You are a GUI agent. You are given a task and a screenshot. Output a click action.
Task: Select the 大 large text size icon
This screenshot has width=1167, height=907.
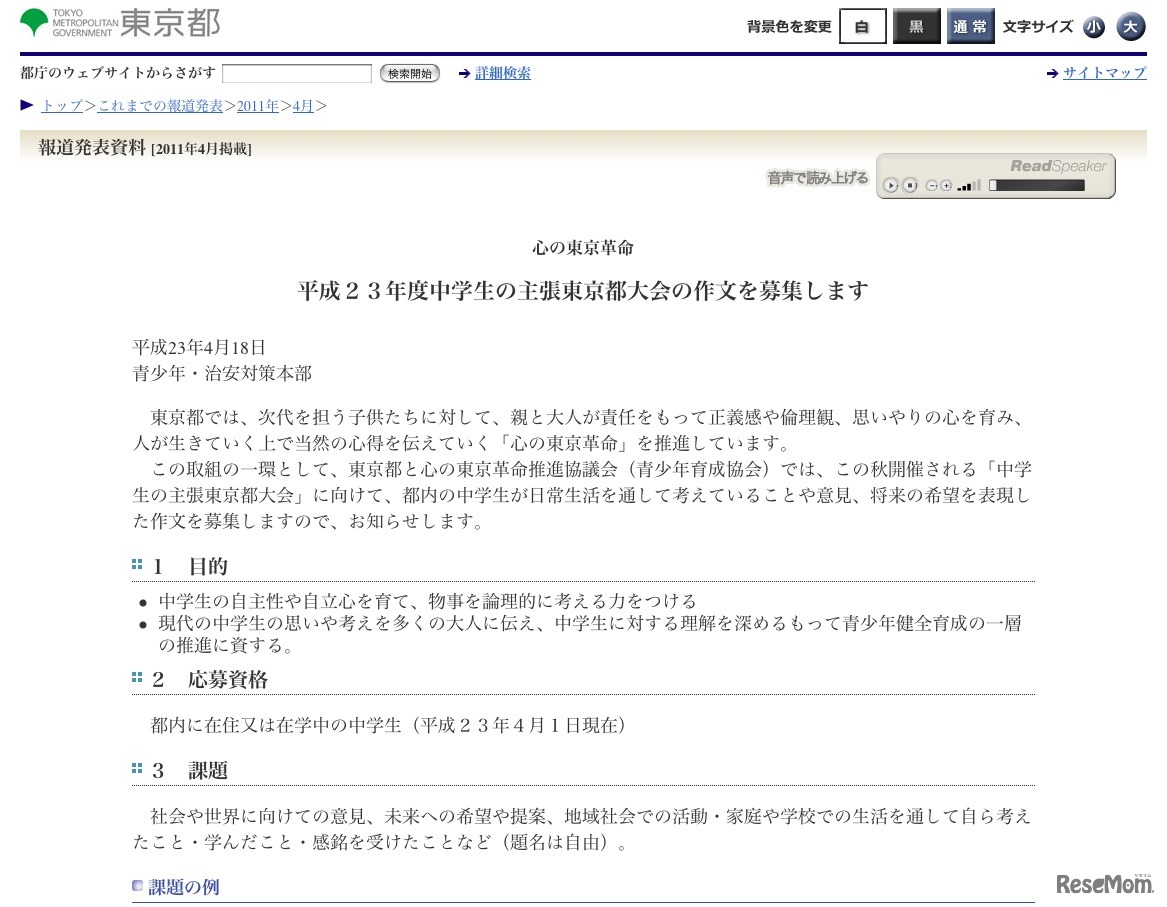tap(1131, 27)
